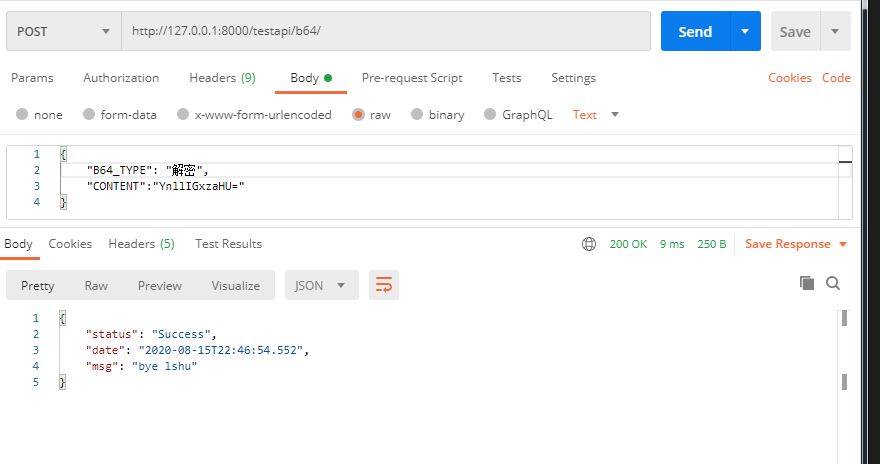The image size is (880, 464).
Task: Click the B64_TYPE line in request body
Action: 148,170
